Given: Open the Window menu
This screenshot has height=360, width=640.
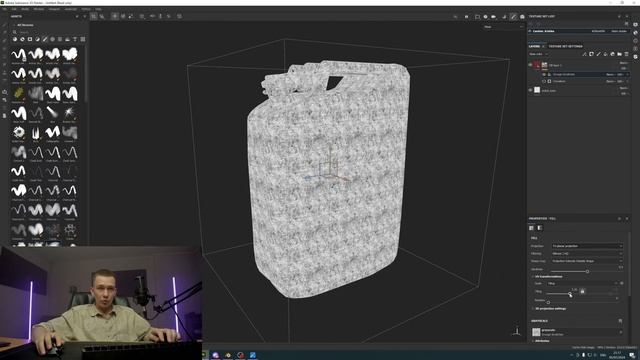Looking at the screenshot, I should pyautogui.click(x=39, y=9).
